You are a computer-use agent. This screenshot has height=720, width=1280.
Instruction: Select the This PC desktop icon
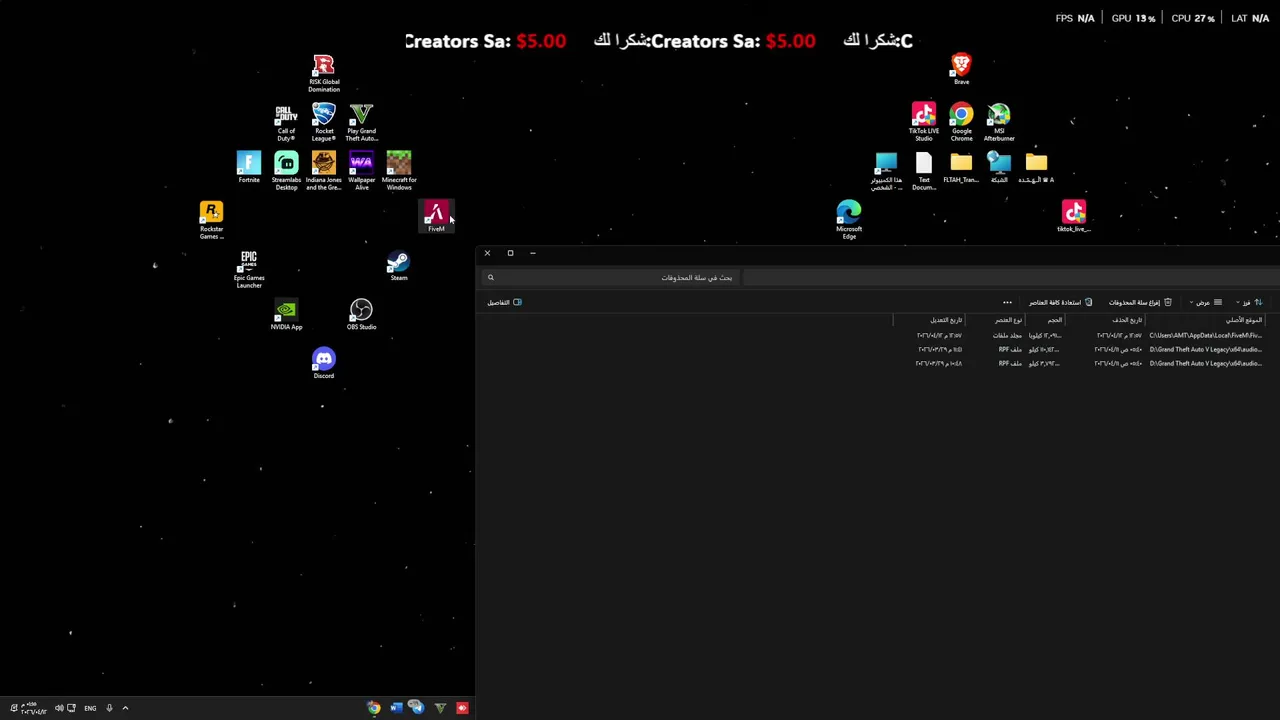pyautogui.click(x=886, y=171)
